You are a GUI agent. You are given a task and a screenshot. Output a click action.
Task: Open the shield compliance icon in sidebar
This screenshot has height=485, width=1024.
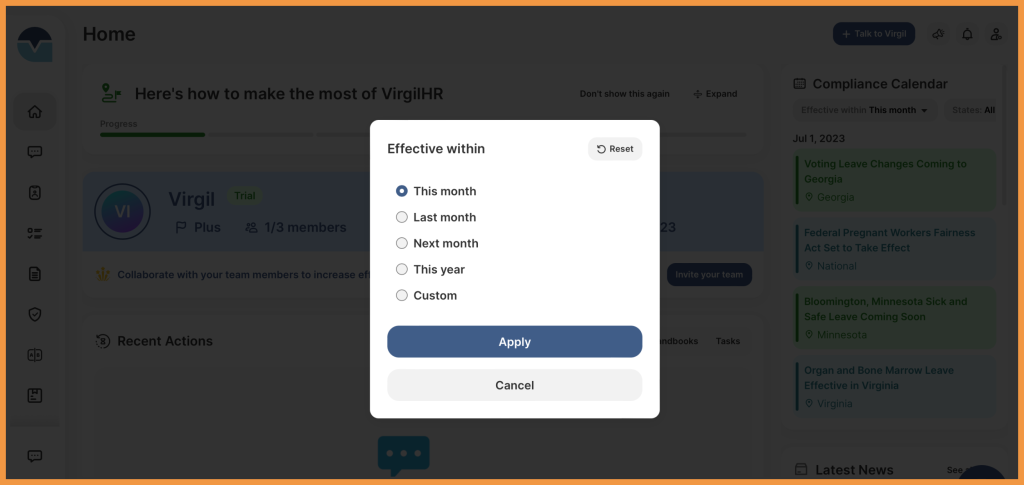35,315
